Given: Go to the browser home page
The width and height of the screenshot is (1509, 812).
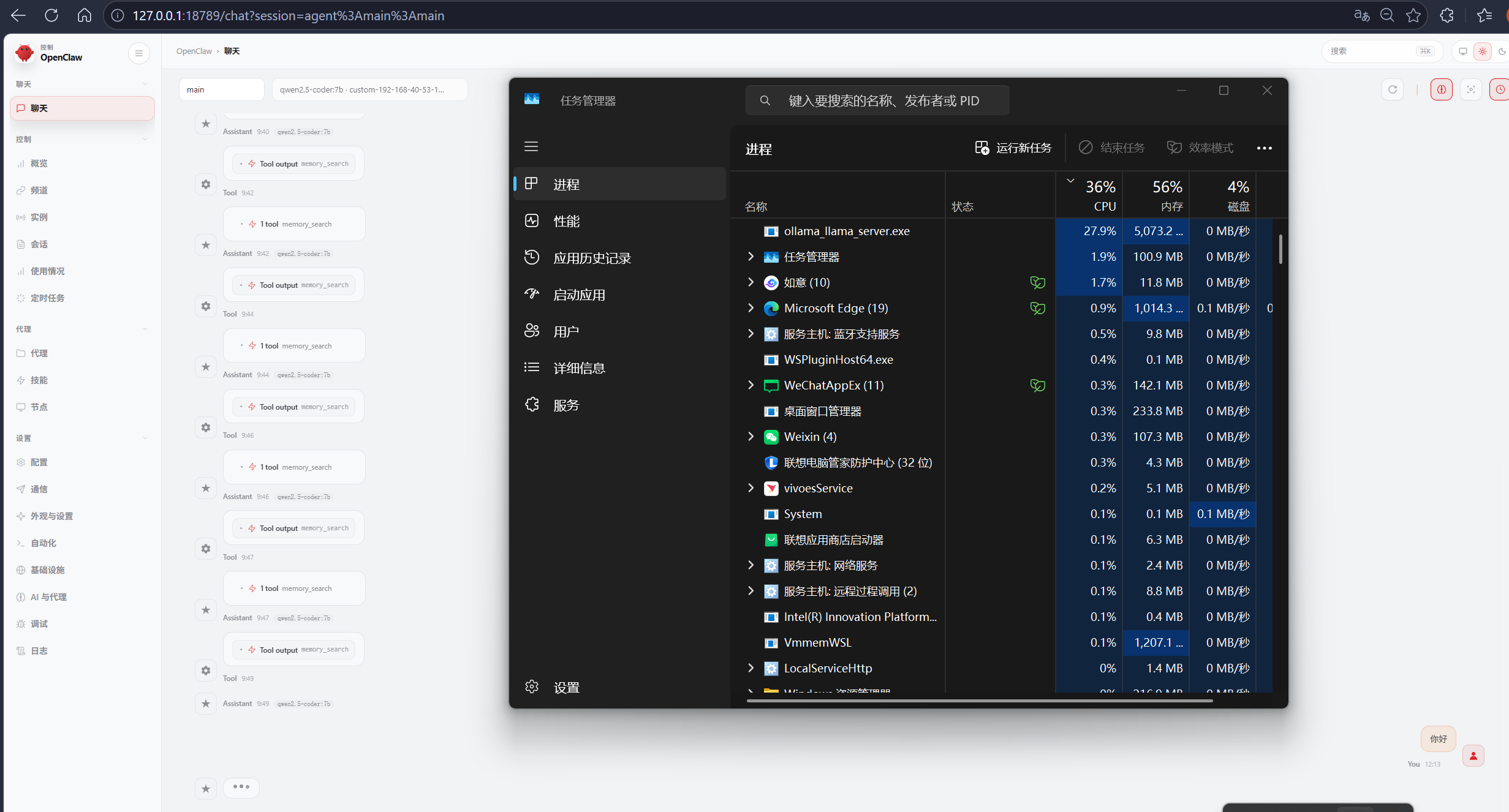Looking at the screenshot, I should point(85,15).
